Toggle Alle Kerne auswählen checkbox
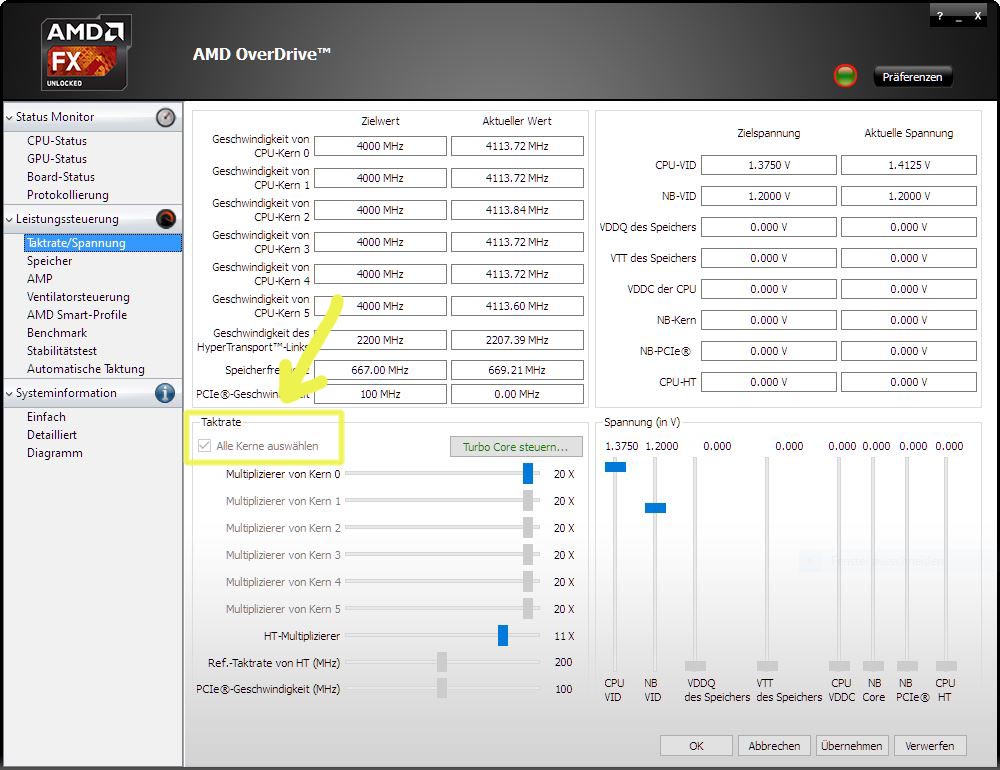Image resolution: width=1000 pixels, height=770 pixels. (x=205, y=446)
